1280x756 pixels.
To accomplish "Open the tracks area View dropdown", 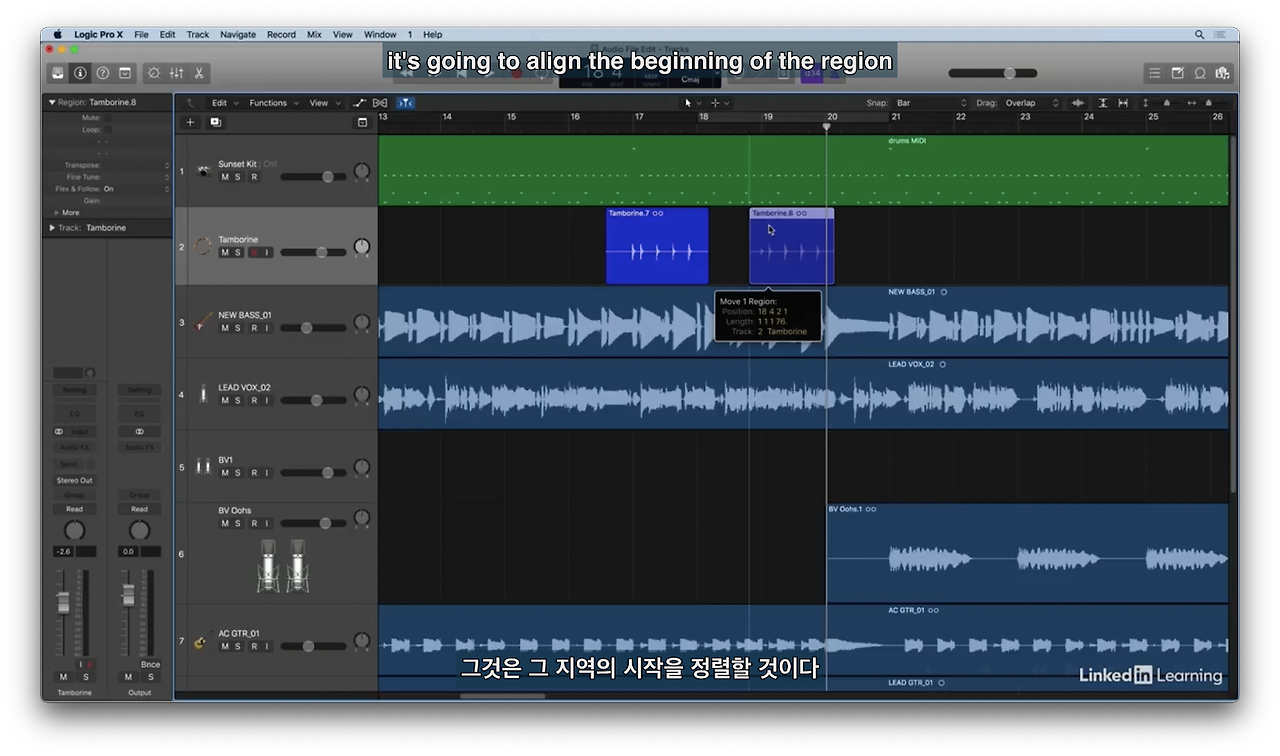I will click(x=323, y=103).
